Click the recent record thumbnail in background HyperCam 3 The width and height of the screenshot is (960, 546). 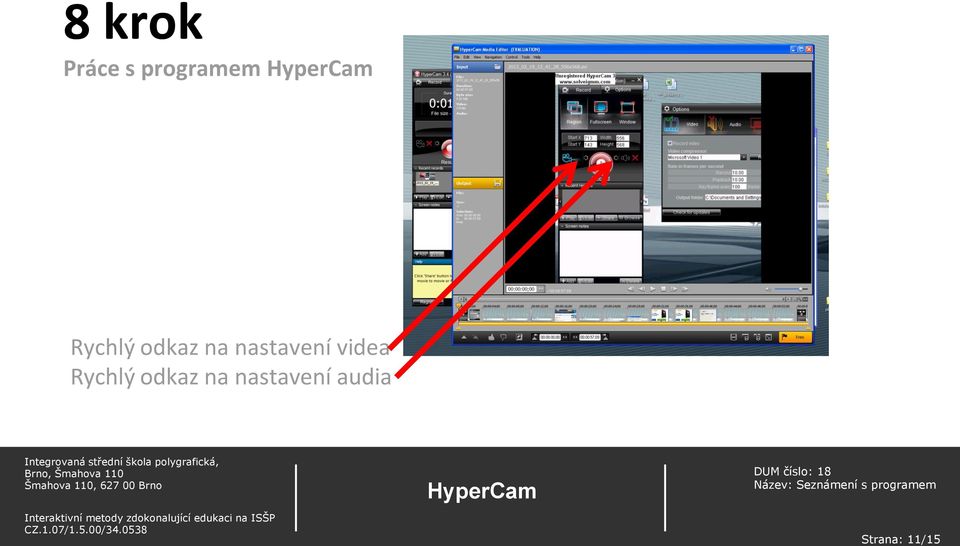[427, 178]
